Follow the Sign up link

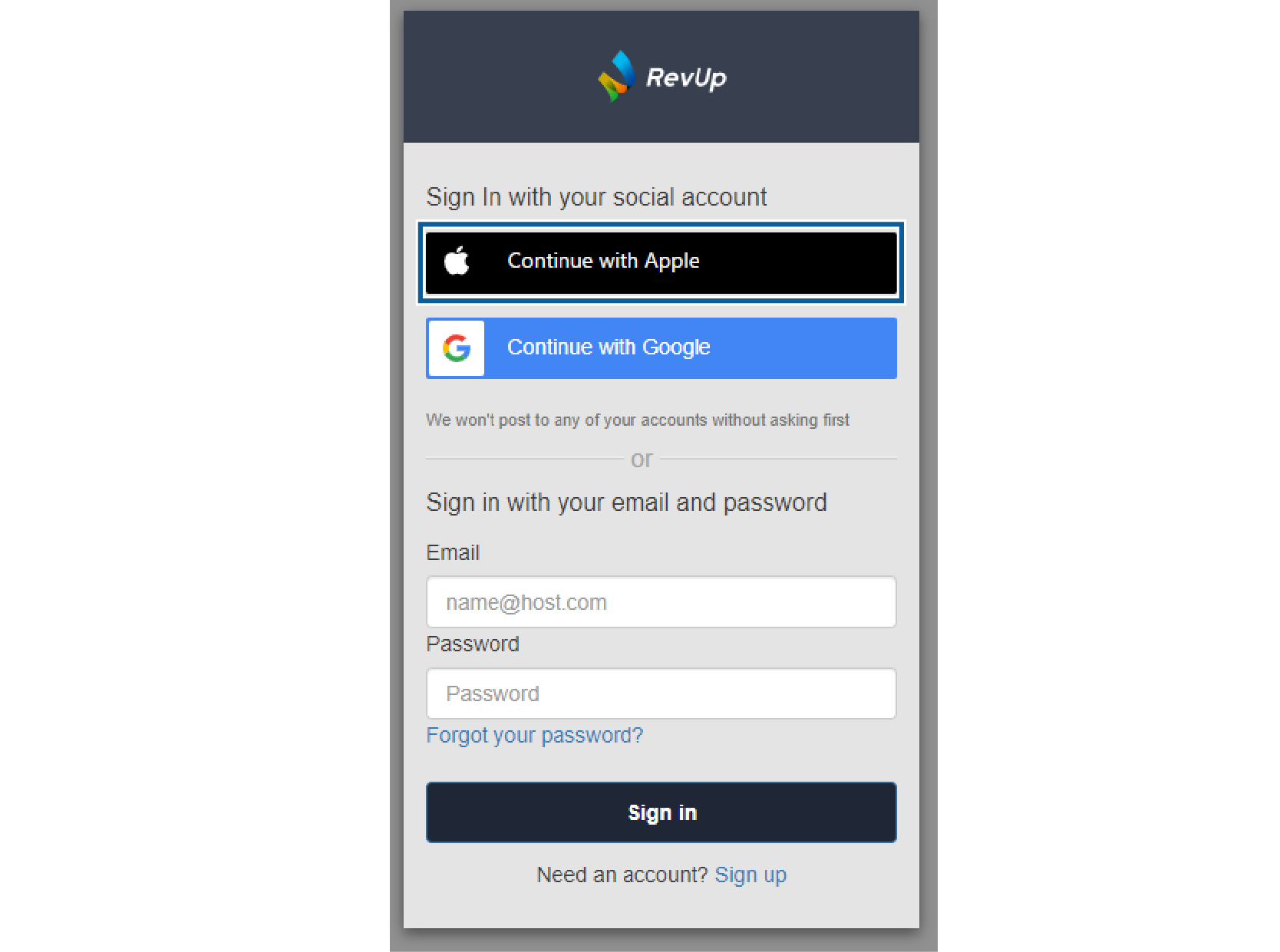(751, 875)
